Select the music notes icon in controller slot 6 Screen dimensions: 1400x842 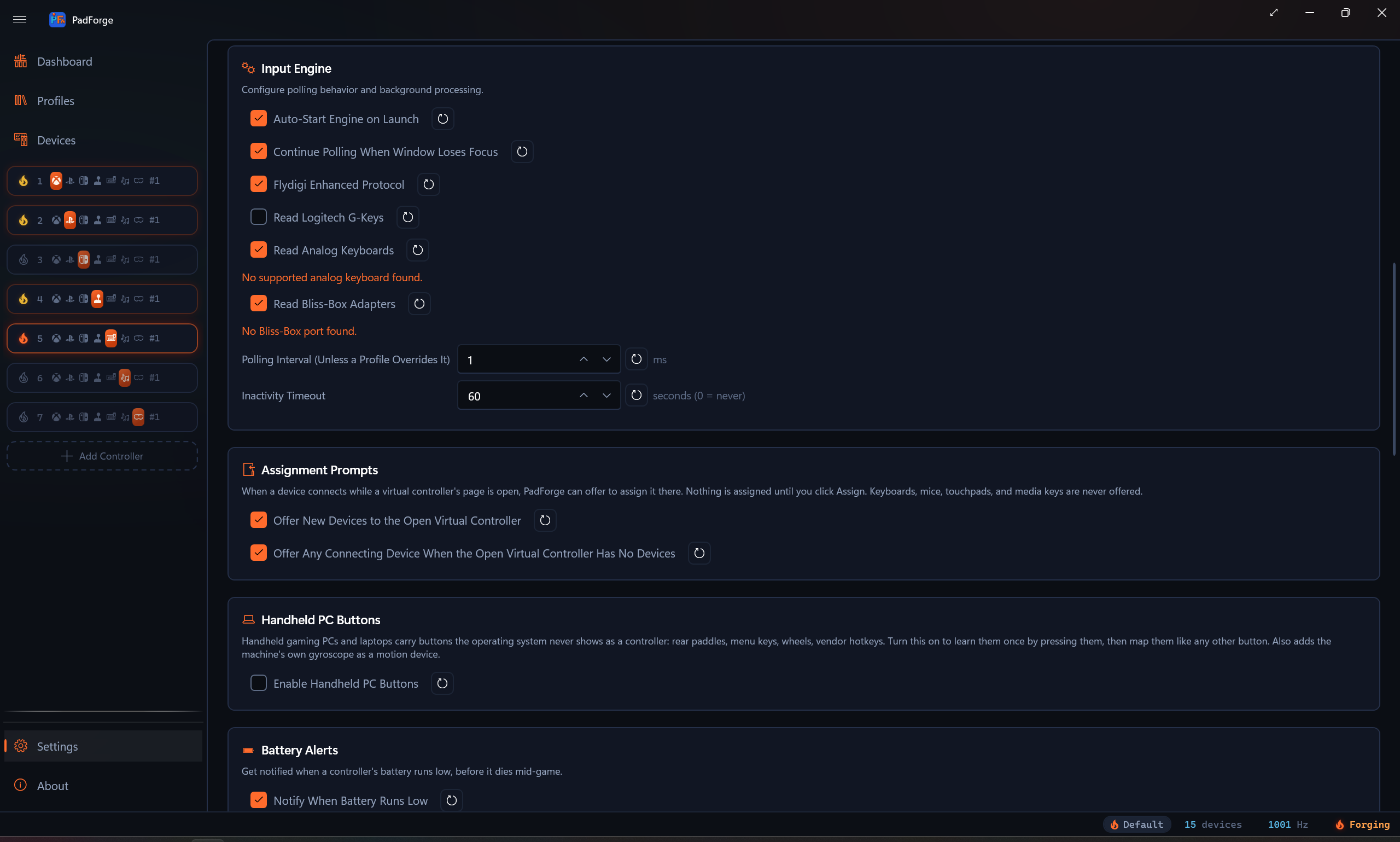125,378
